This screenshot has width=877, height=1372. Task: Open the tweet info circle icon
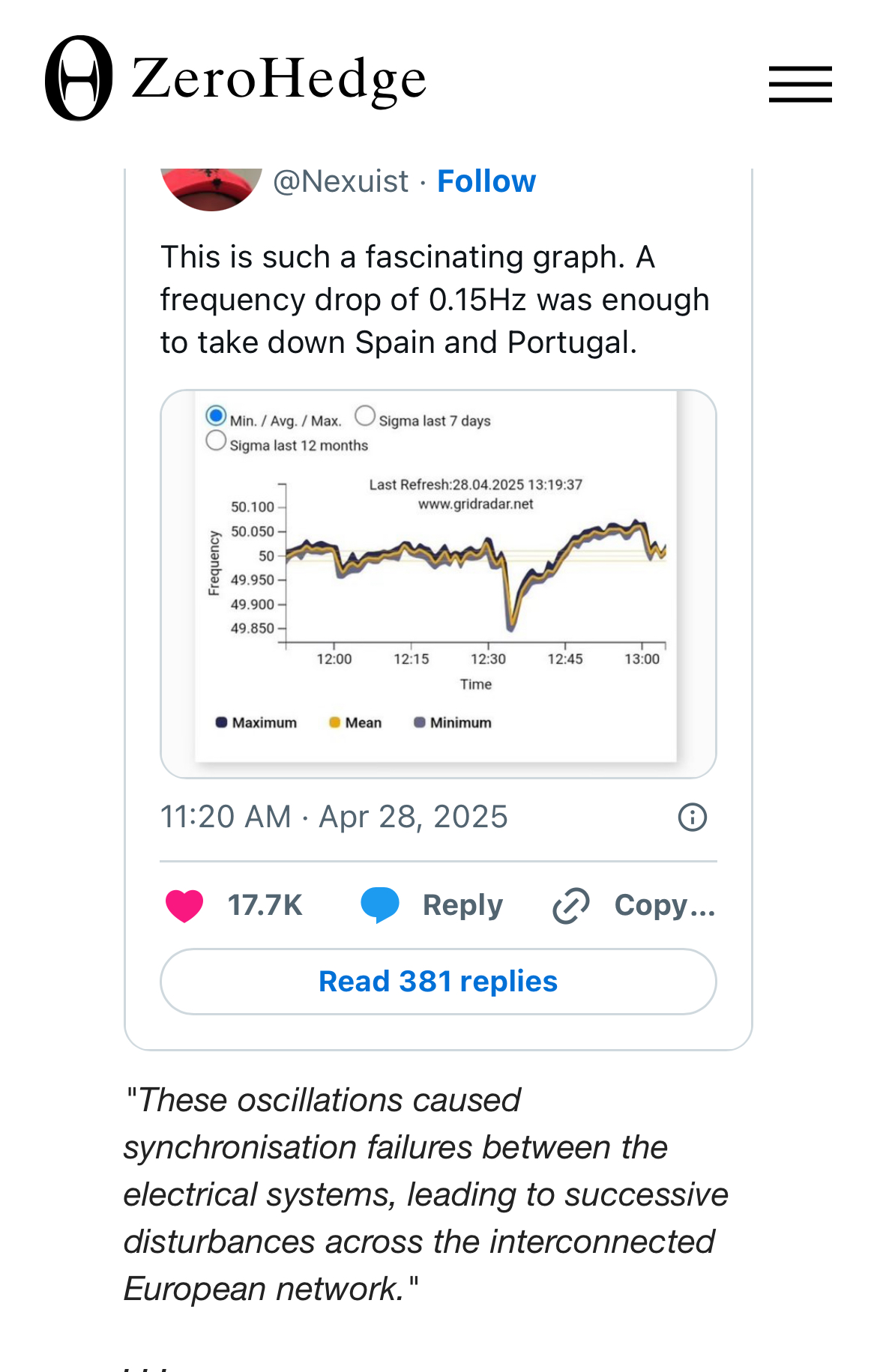(692, 817)
